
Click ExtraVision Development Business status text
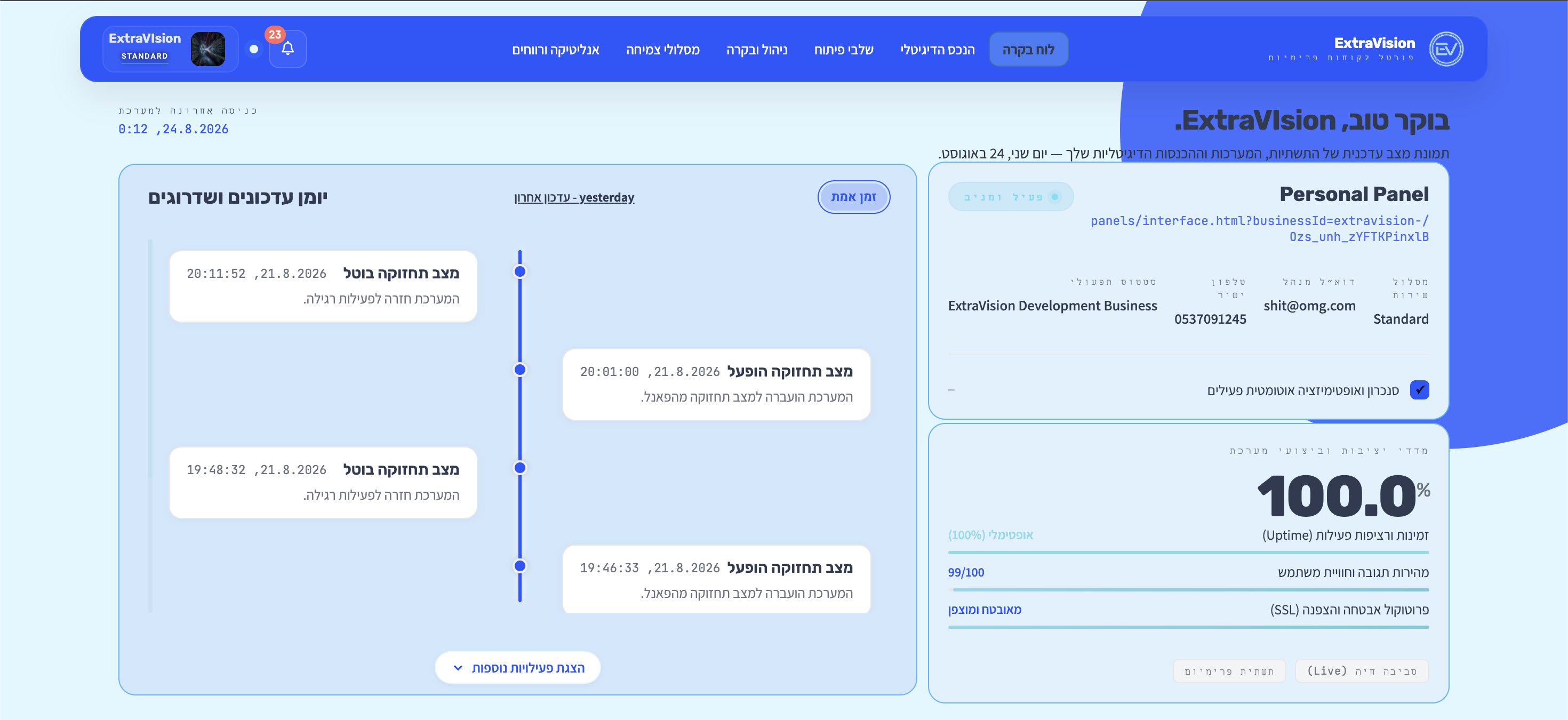[x=1052, y=306]
